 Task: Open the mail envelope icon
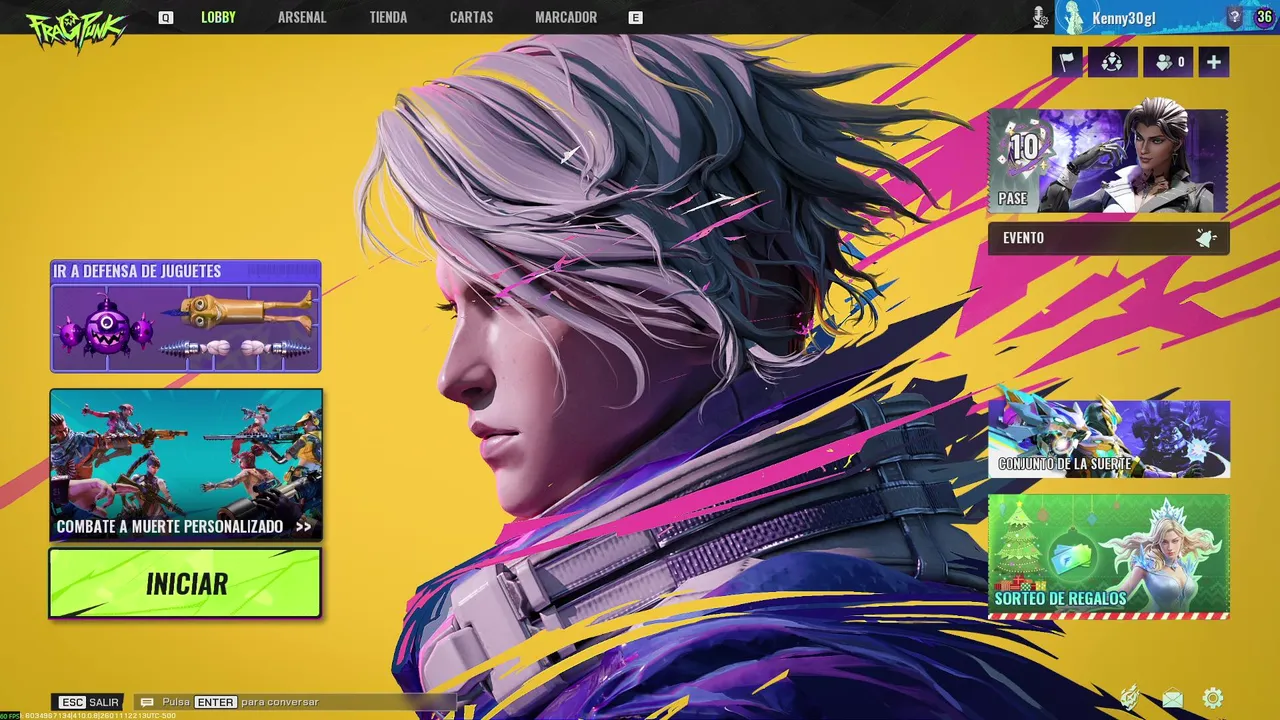(1172, 698)
